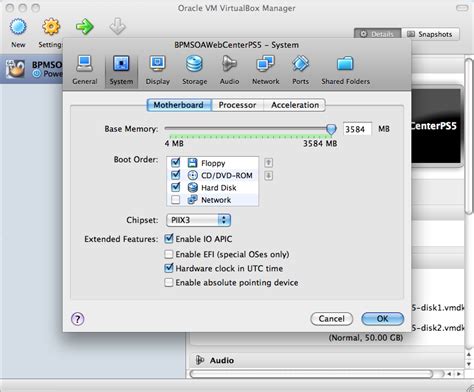Screen dimensions: 474x392
Task: Enable absolute pointing device checkbox
Action: click(169, 283)
